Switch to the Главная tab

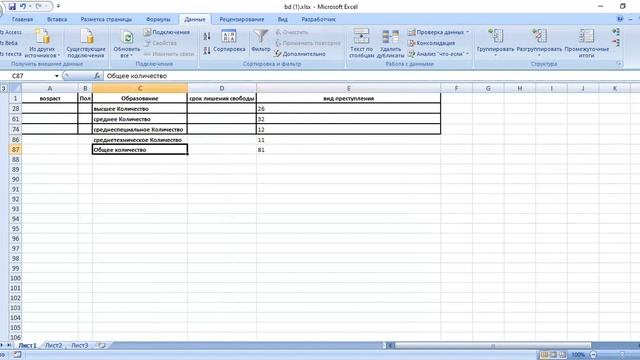[22, 19]
